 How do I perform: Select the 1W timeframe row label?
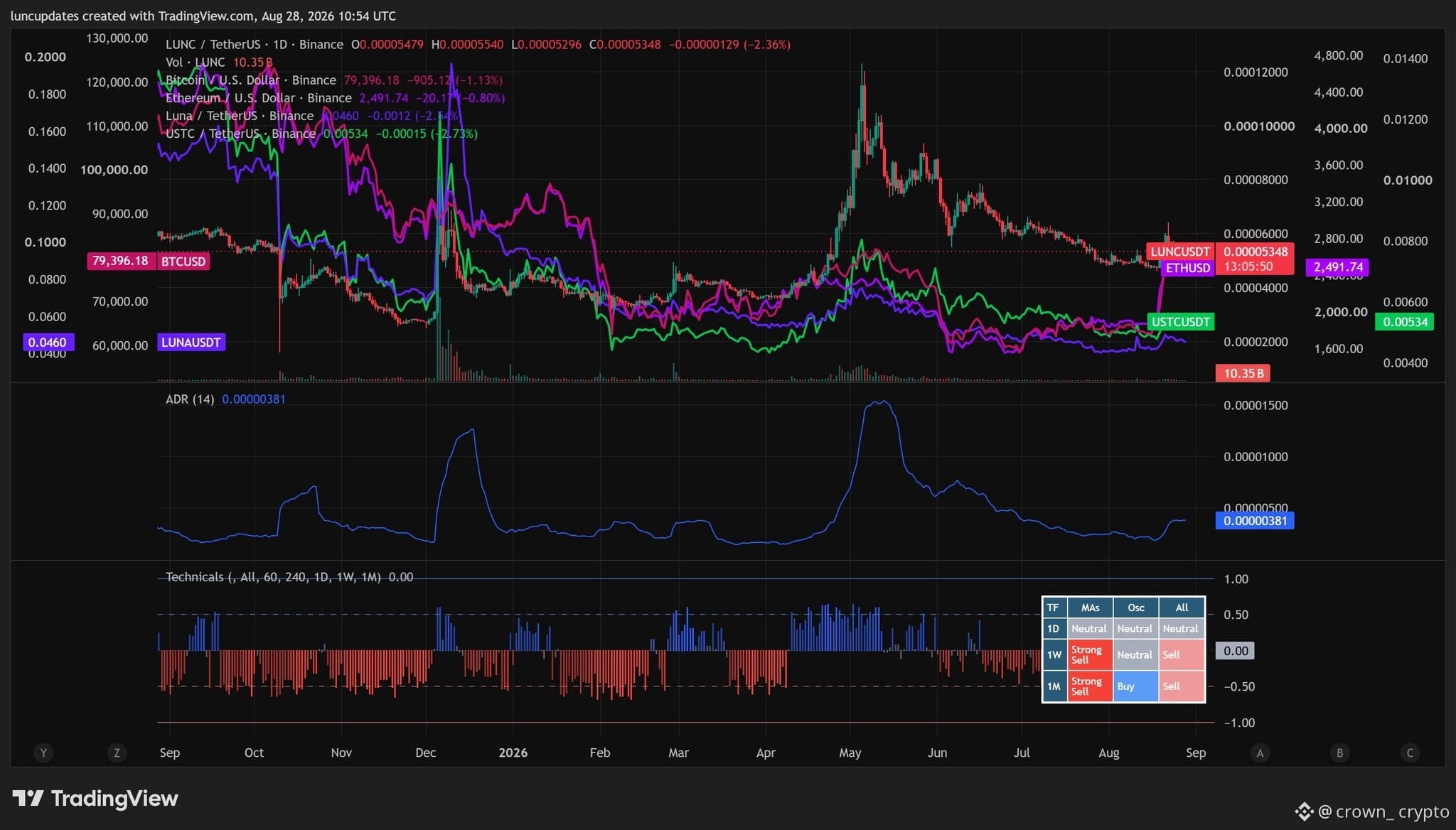coord(1054,654)
